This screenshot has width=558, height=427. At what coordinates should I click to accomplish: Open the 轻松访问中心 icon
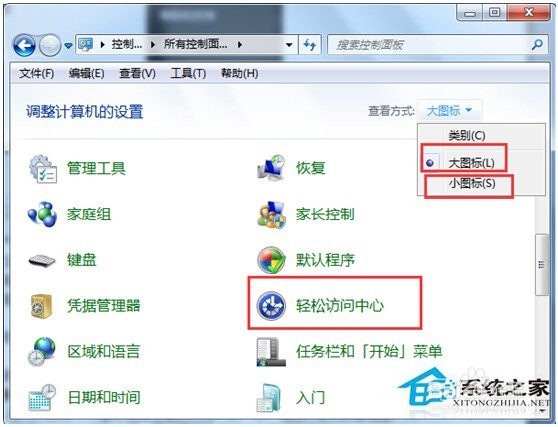(x=271, y=306)
